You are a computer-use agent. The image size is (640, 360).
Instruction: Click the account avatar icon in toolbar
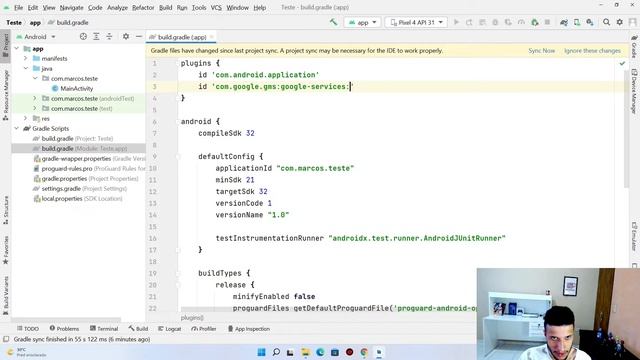633,22
